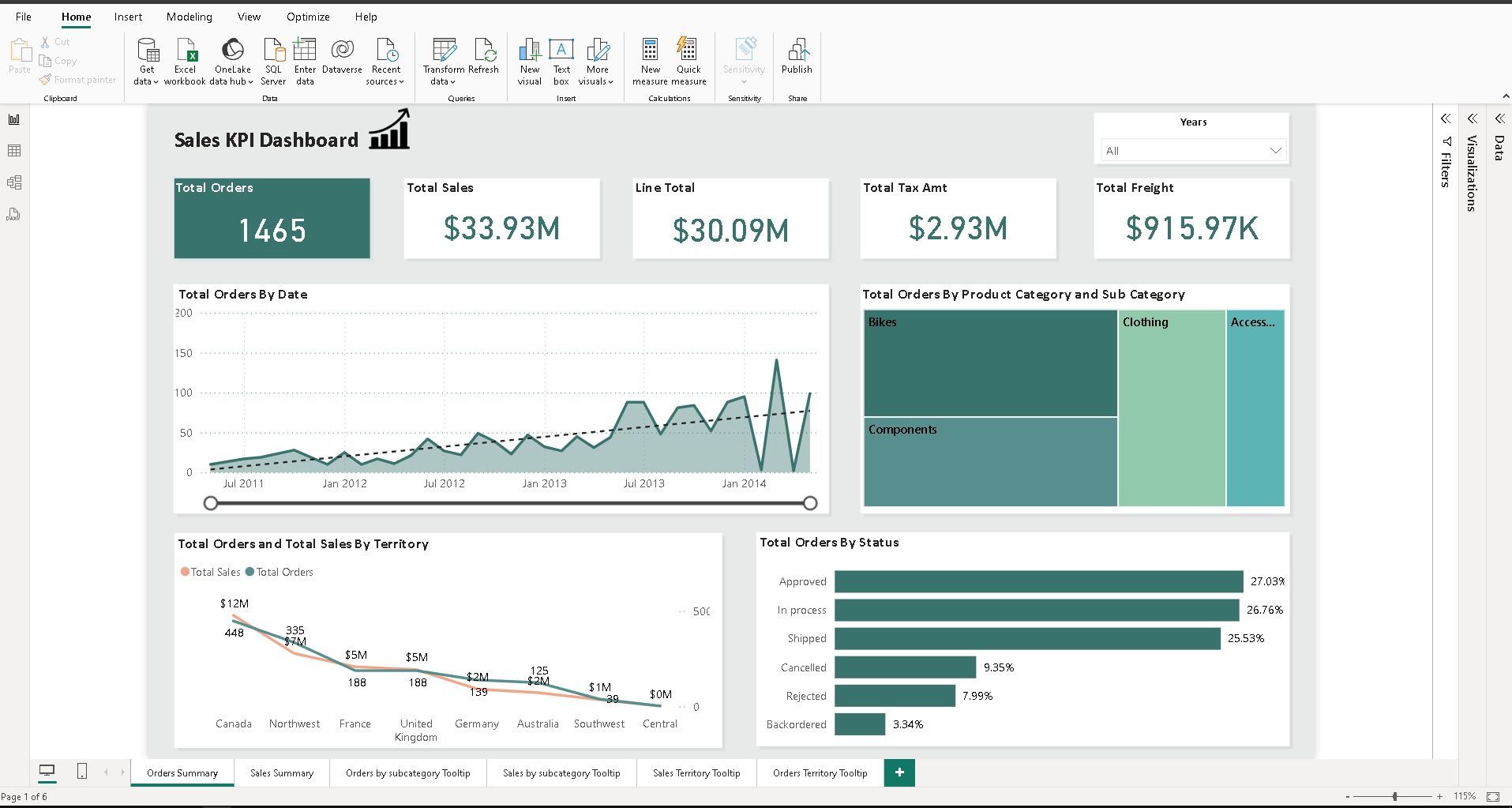Click the SQL Server icon
1512x808 pixels.
point(273,51)
